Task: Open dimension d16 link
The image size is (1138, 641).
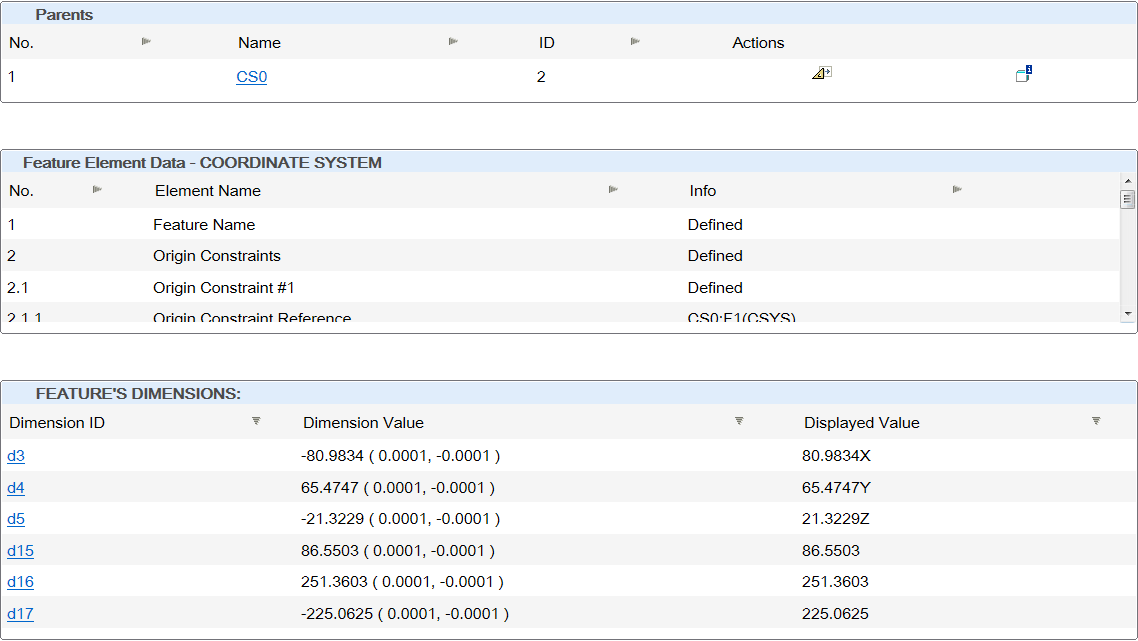Action: (x=20, y=582)
